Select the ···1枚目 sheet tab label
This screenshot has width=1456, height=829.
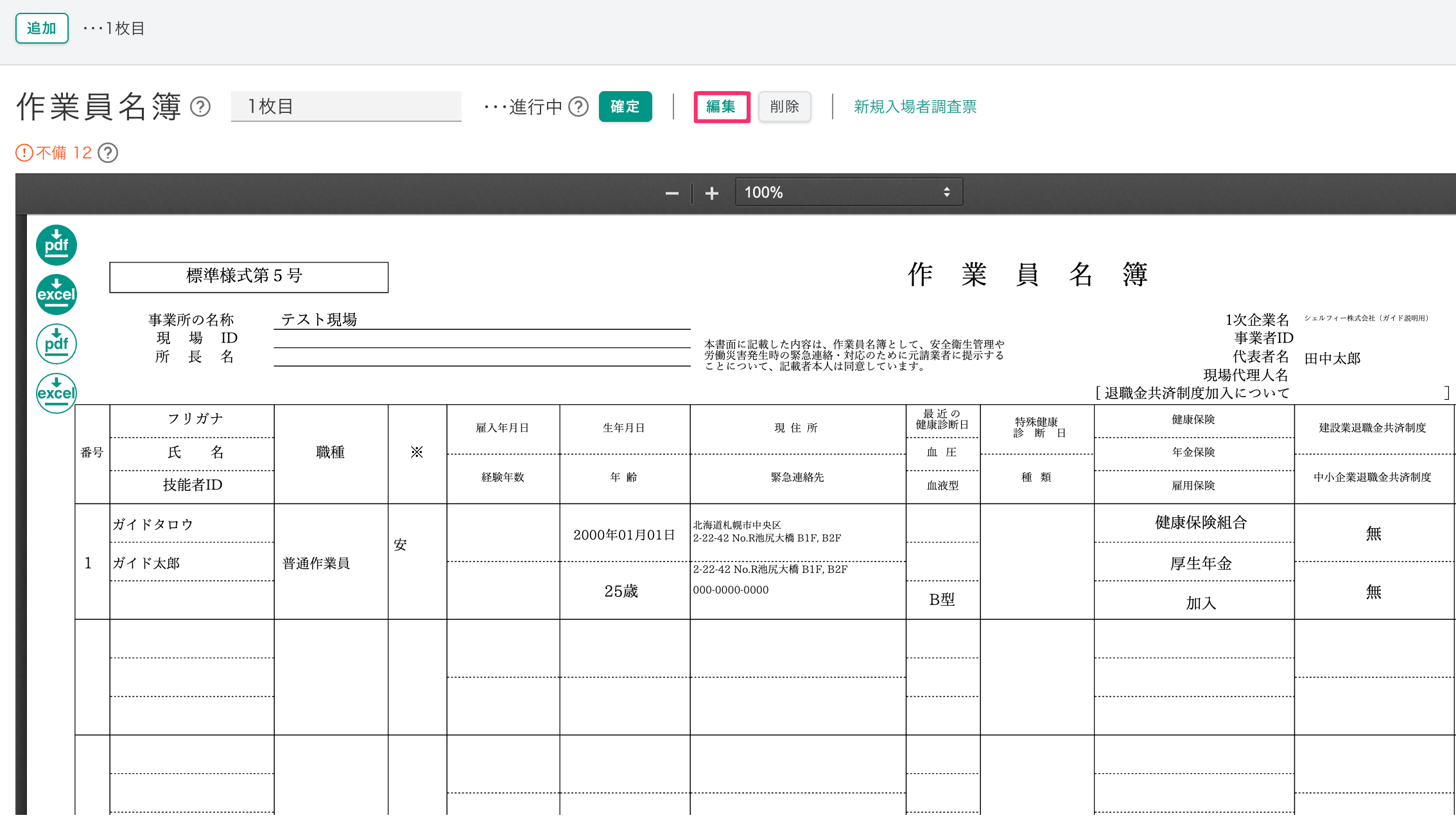coord(114,28)
